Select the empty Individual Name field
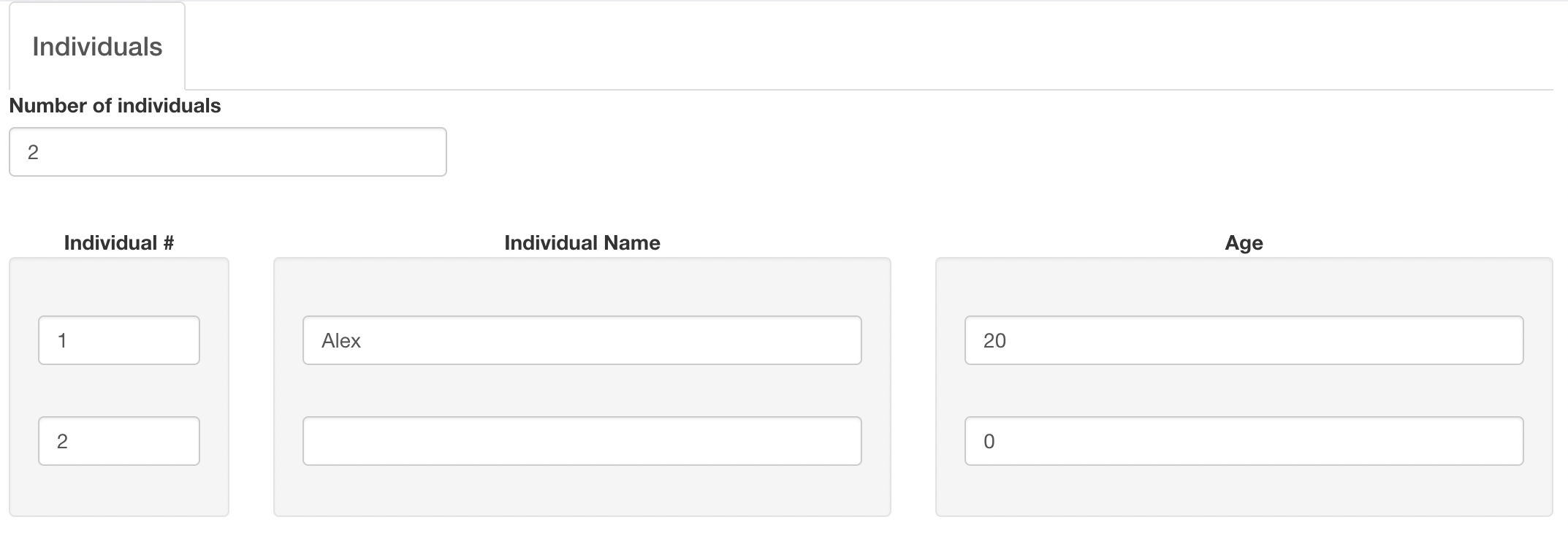Viewport: 1568px width, 533px height. (582, 441)
